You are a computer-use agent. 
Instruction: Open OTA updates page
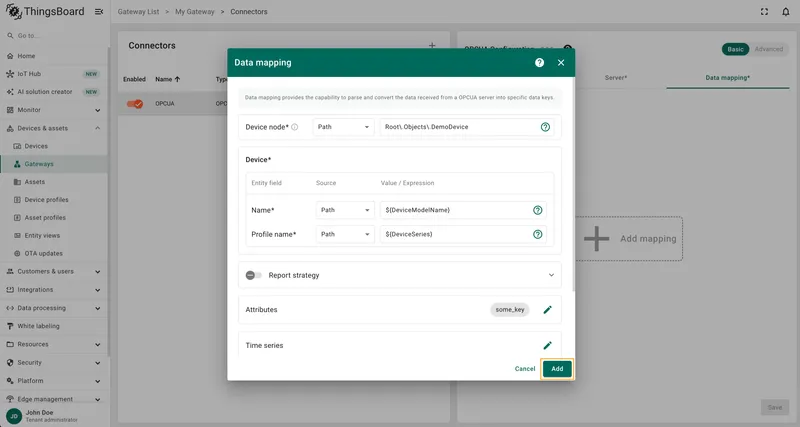click(54, 254)
